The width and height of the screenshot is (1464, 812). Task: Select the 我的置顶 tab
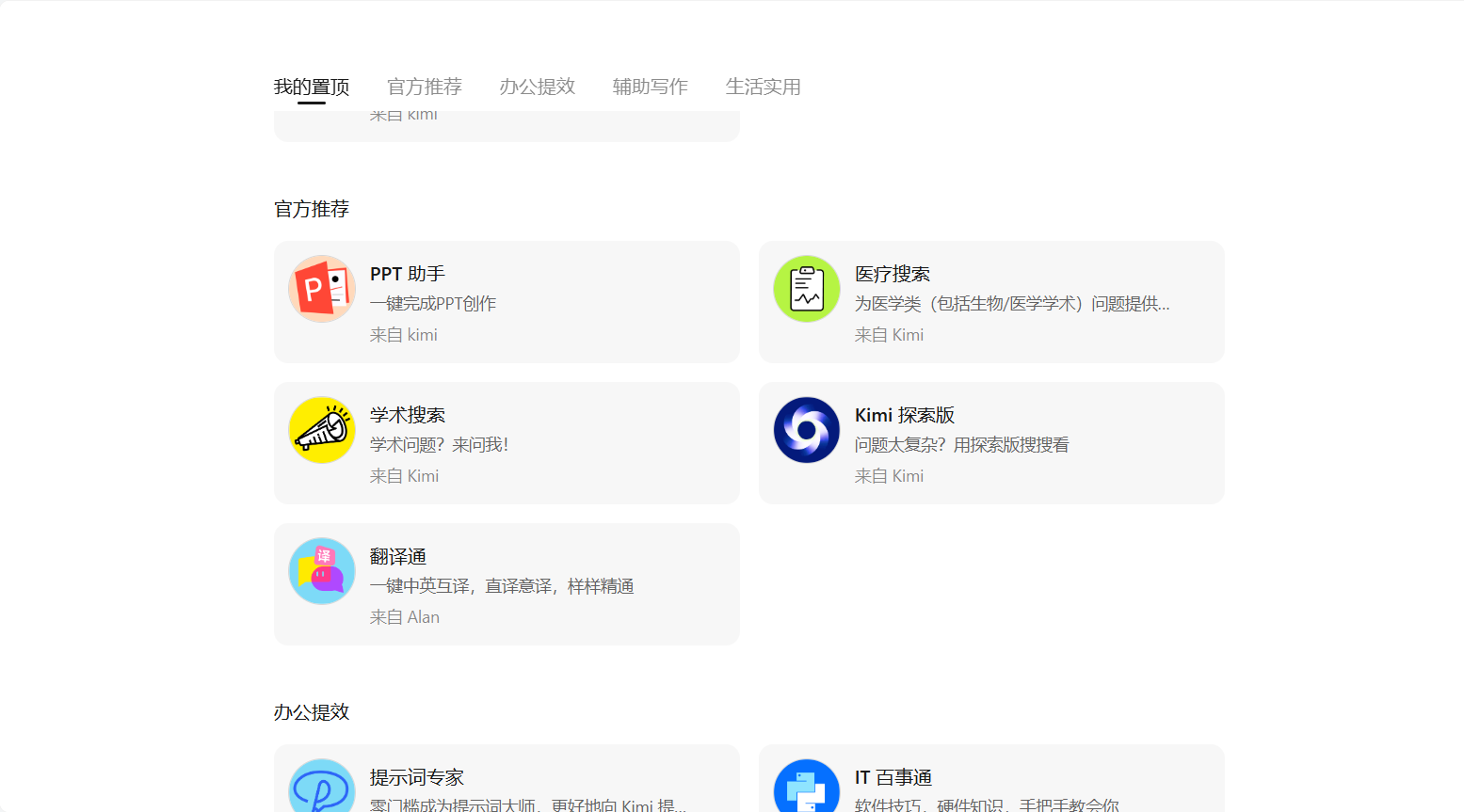[x=311, y=86]
